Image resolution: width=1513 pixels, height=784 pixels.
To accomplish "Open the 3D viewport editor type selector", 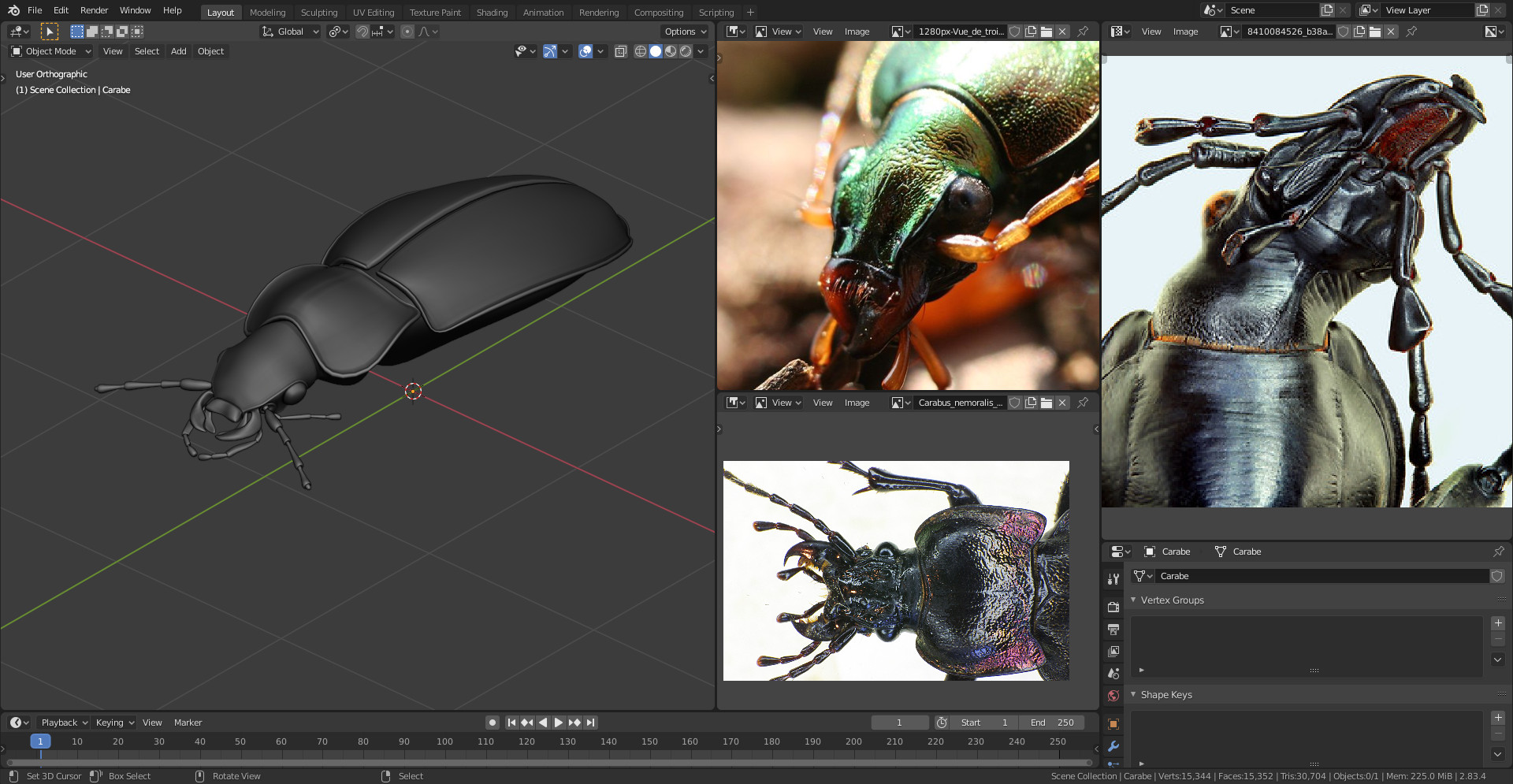I will (x=19, y=32).
